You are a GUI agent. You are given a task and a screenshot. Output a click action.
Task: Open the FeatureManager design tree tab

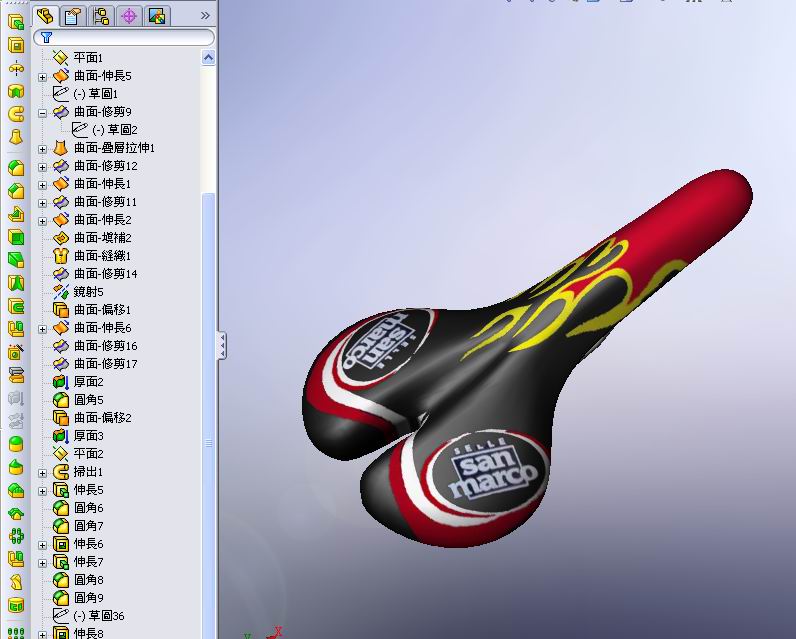click(x=45, y=16)
